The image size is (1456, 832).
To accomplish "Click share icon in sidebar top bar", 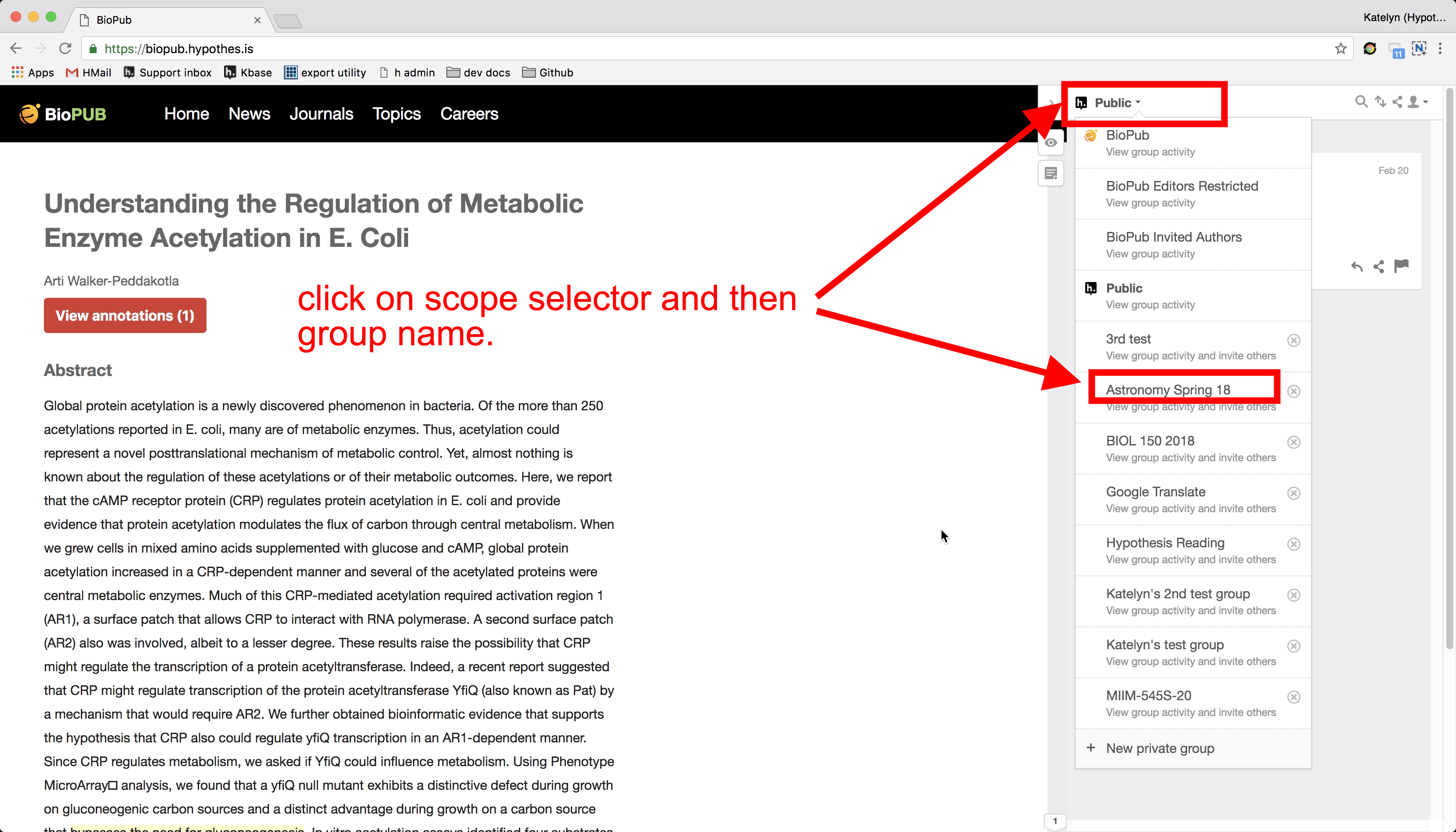I will click(1397, 102).
